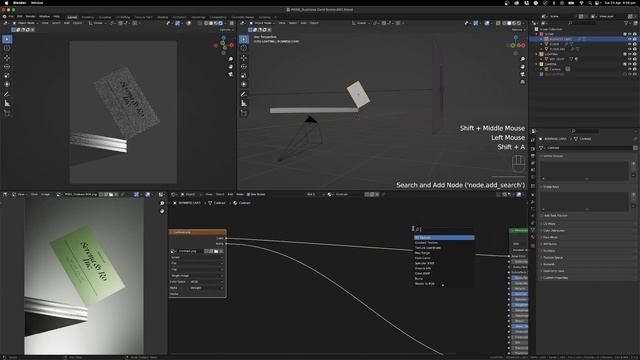Expand the Geometry Data panel

coord(588,271)
